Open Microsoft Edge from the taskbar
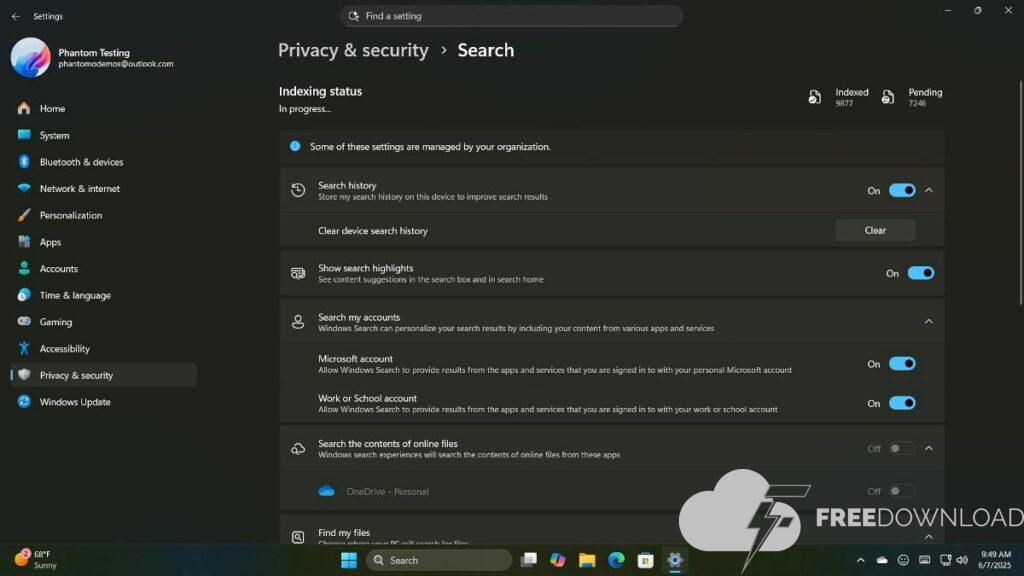The image size is (1024, 576). coord(616,560)
